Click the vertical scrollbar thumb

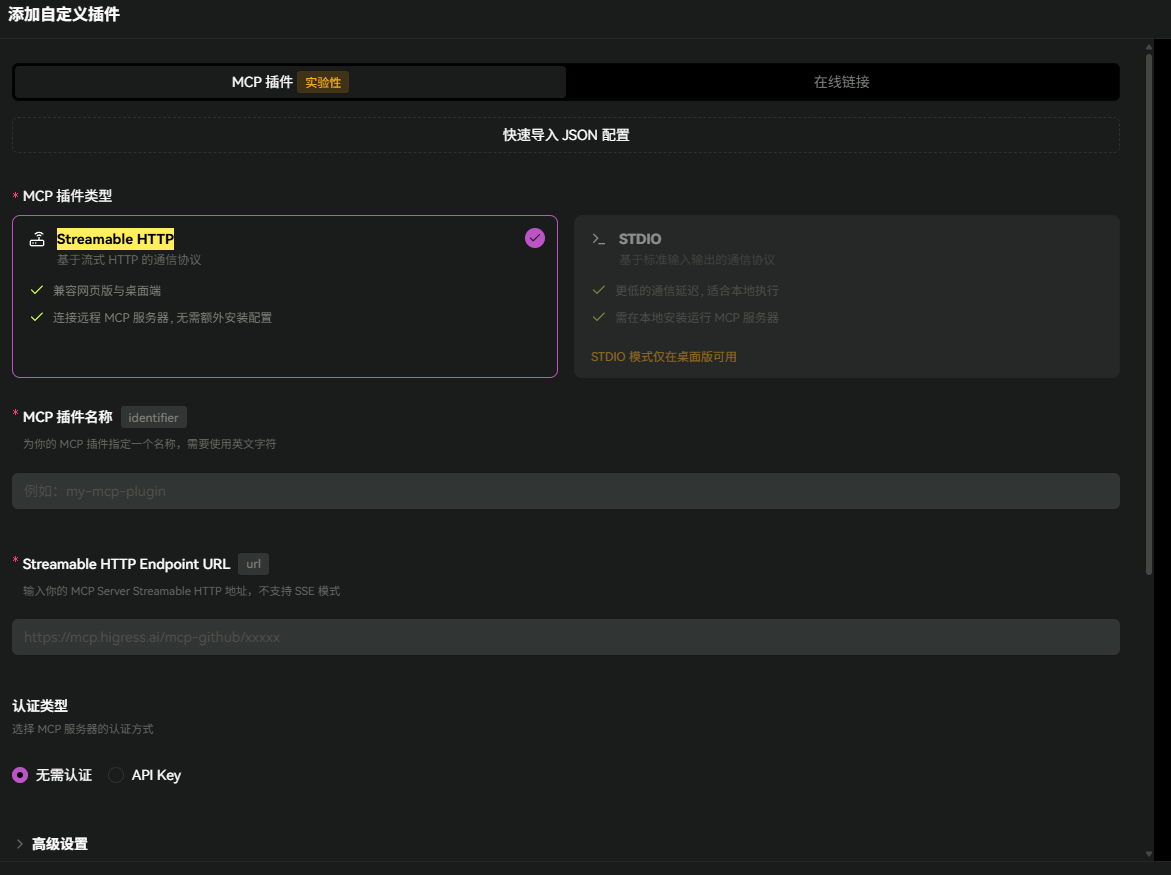[1149, 310]
